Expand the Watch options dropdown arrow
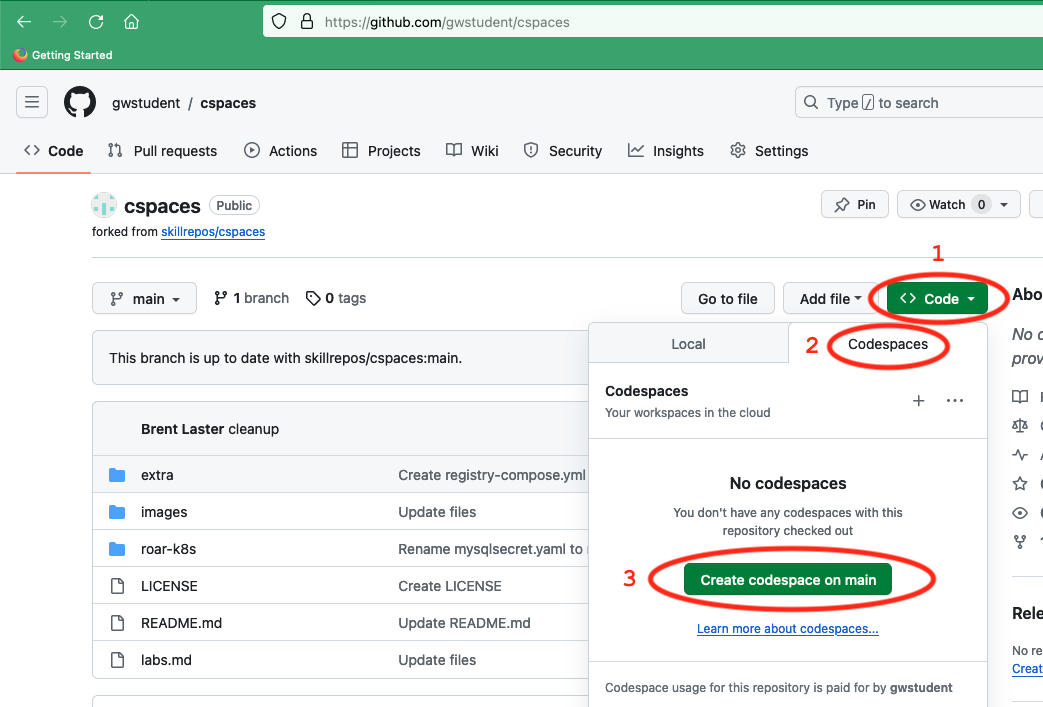Screen dimensions: 1043x707 (x=1004, y=205)
